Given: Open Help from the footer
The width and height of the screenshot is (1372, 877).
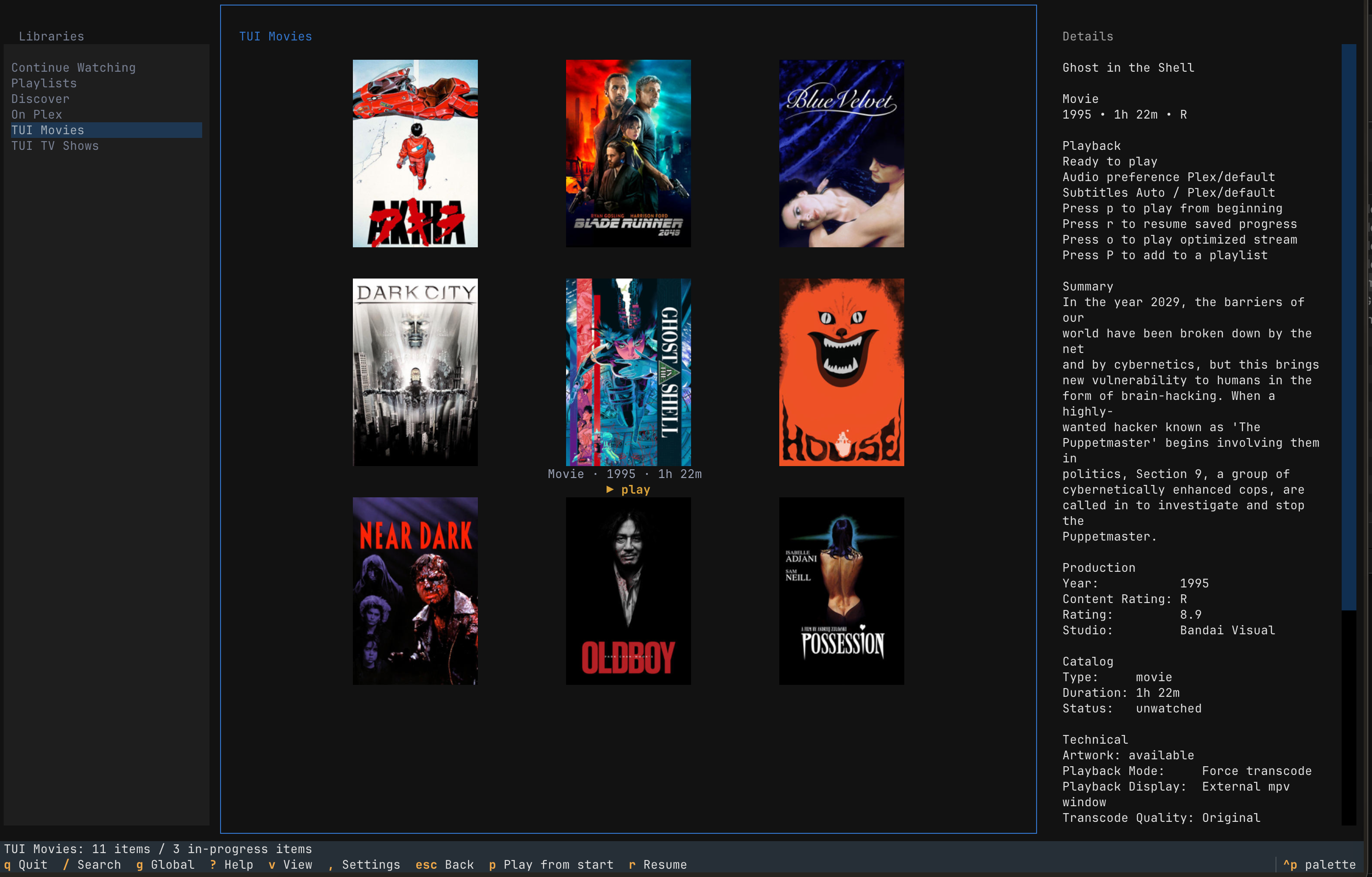Looking at the screenshot, I should pos(231,865).
